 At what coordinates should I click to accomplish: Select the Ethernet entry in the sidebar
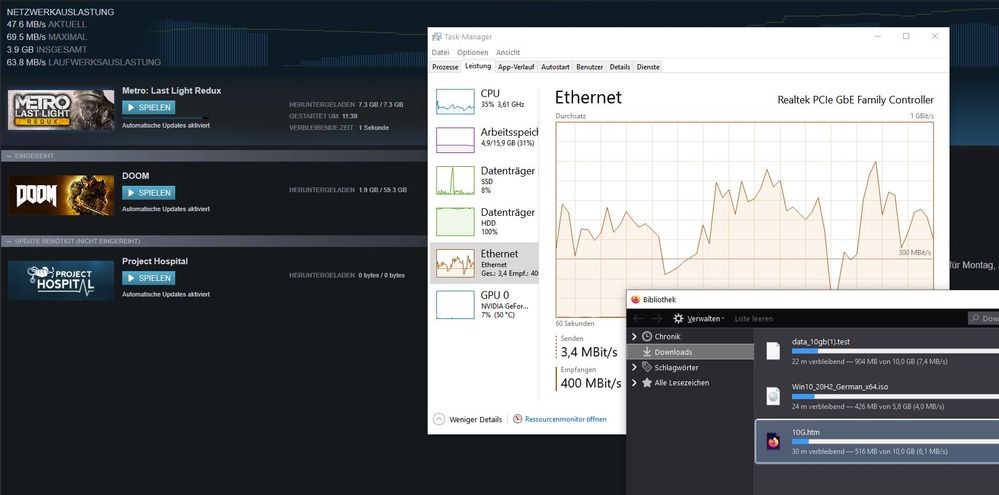pyautogui.click(x=484, y=262)
